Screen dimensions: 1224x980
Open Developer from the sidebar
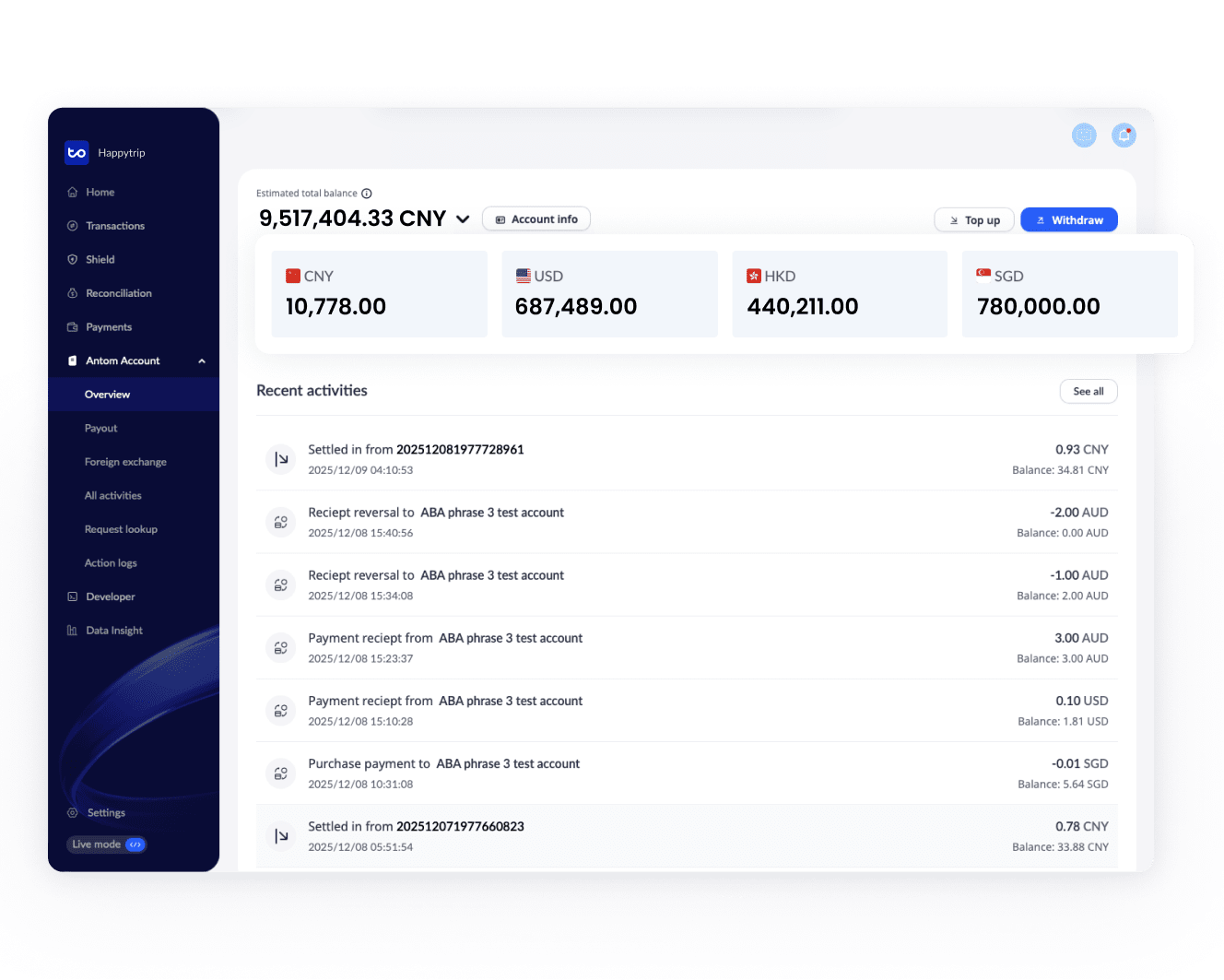pos(110,596)
